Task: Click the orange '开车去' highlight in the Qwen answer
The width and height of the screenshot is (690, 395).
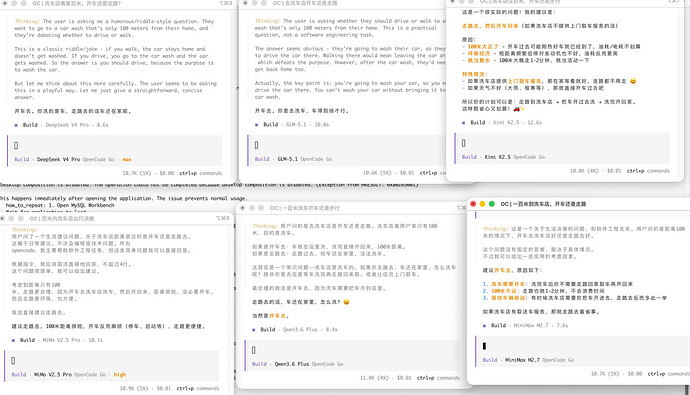Action: tap(278, 316)
